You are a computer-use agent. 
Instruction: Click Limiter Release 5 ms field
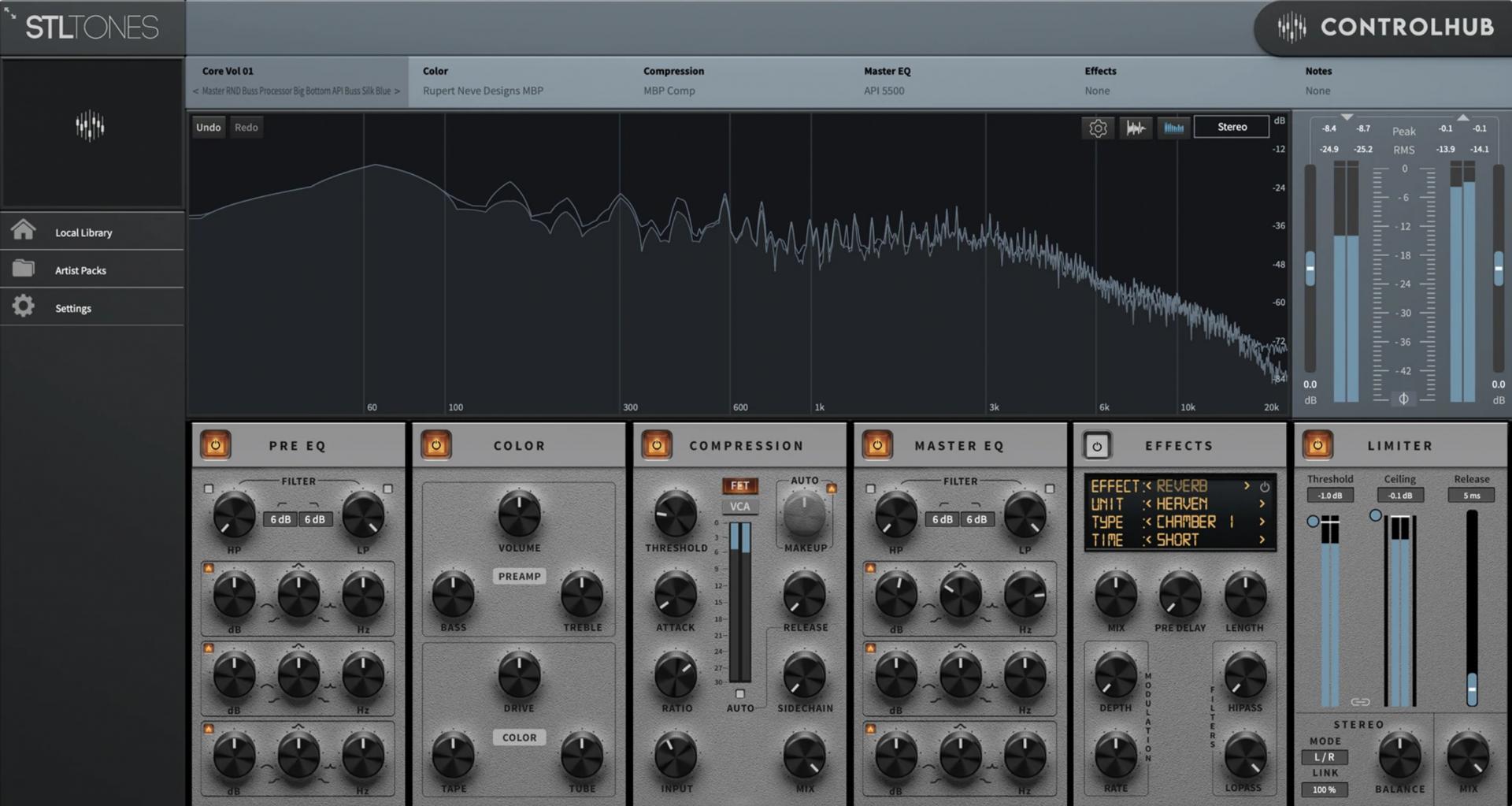pos(1471,496)
